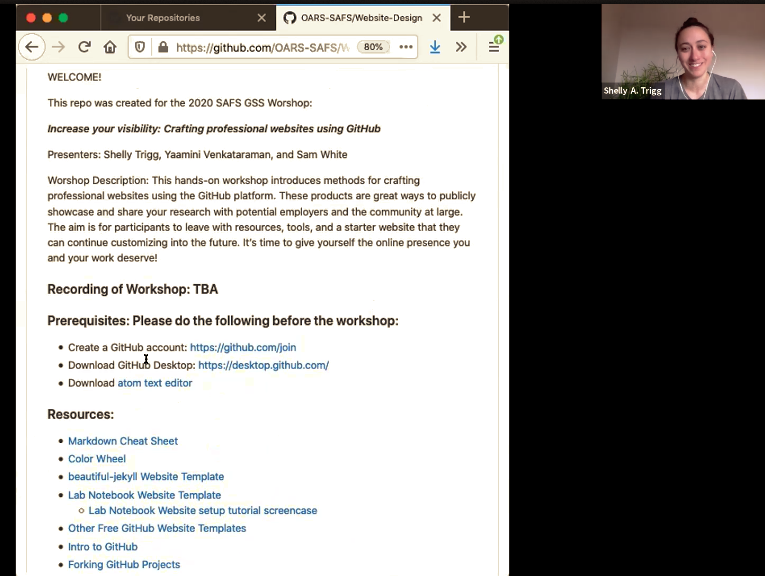This screenshot has width=765, height=576.
Task: Open page actions three-dot menu
Action: pos(406,47)
